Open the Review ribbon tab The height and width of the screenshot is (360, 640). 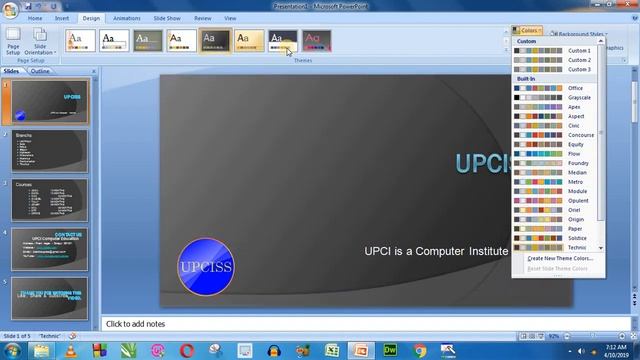tap(202, 18)
